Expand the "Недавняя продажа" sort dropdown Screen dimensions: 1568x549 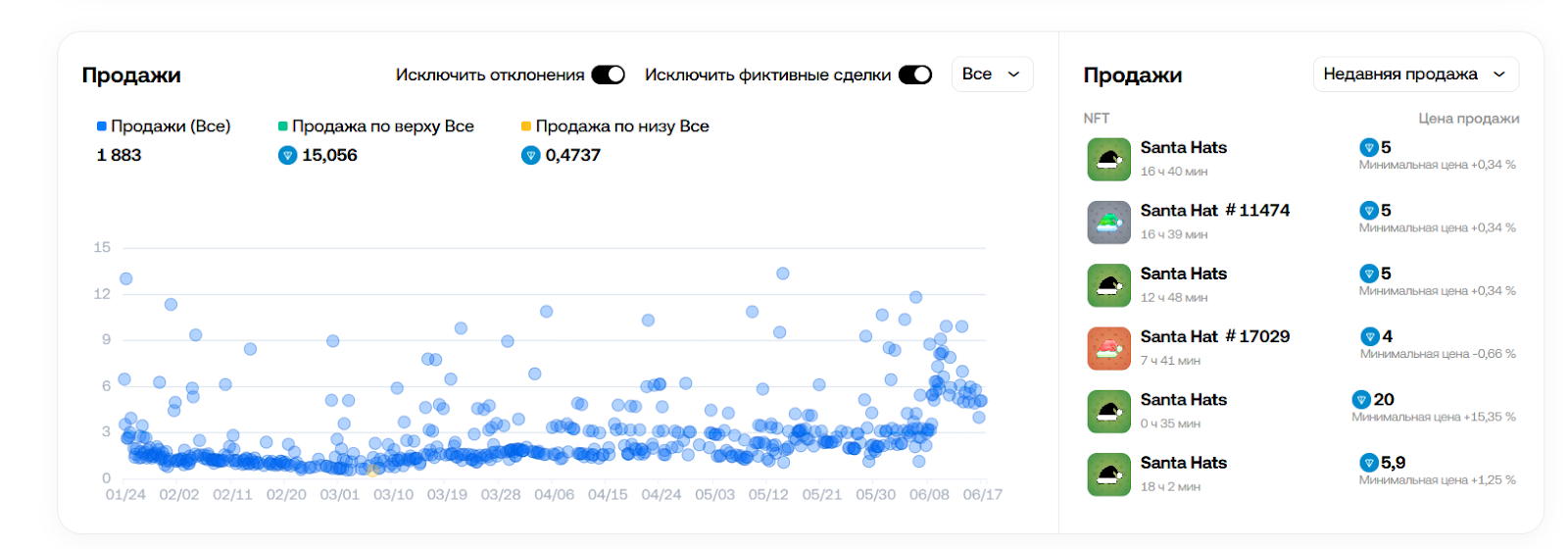pyautogui.click(x=1416, y=75)
